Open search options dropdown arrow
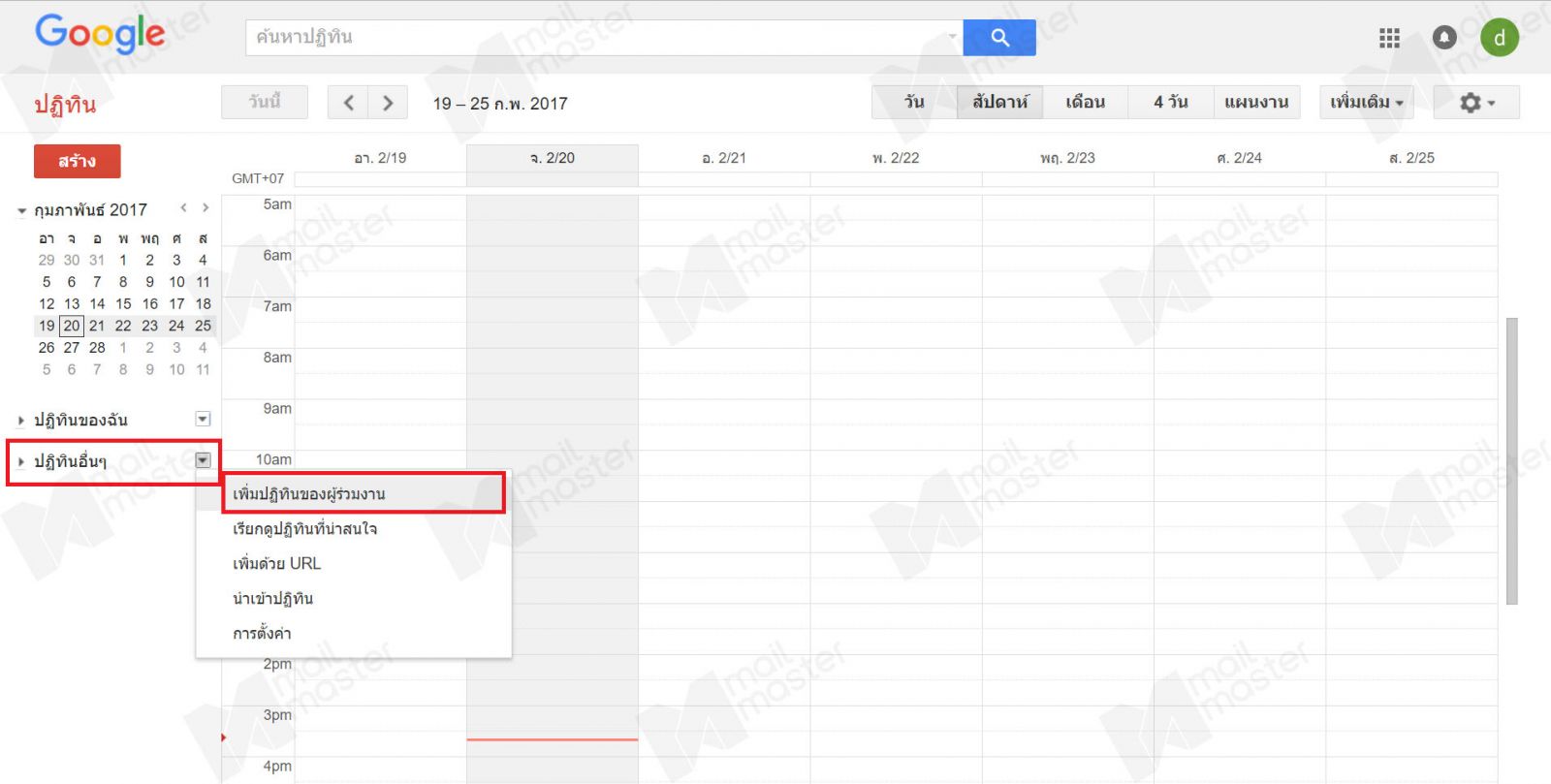Screen dimensions: 1551x784 pos(952,37)
